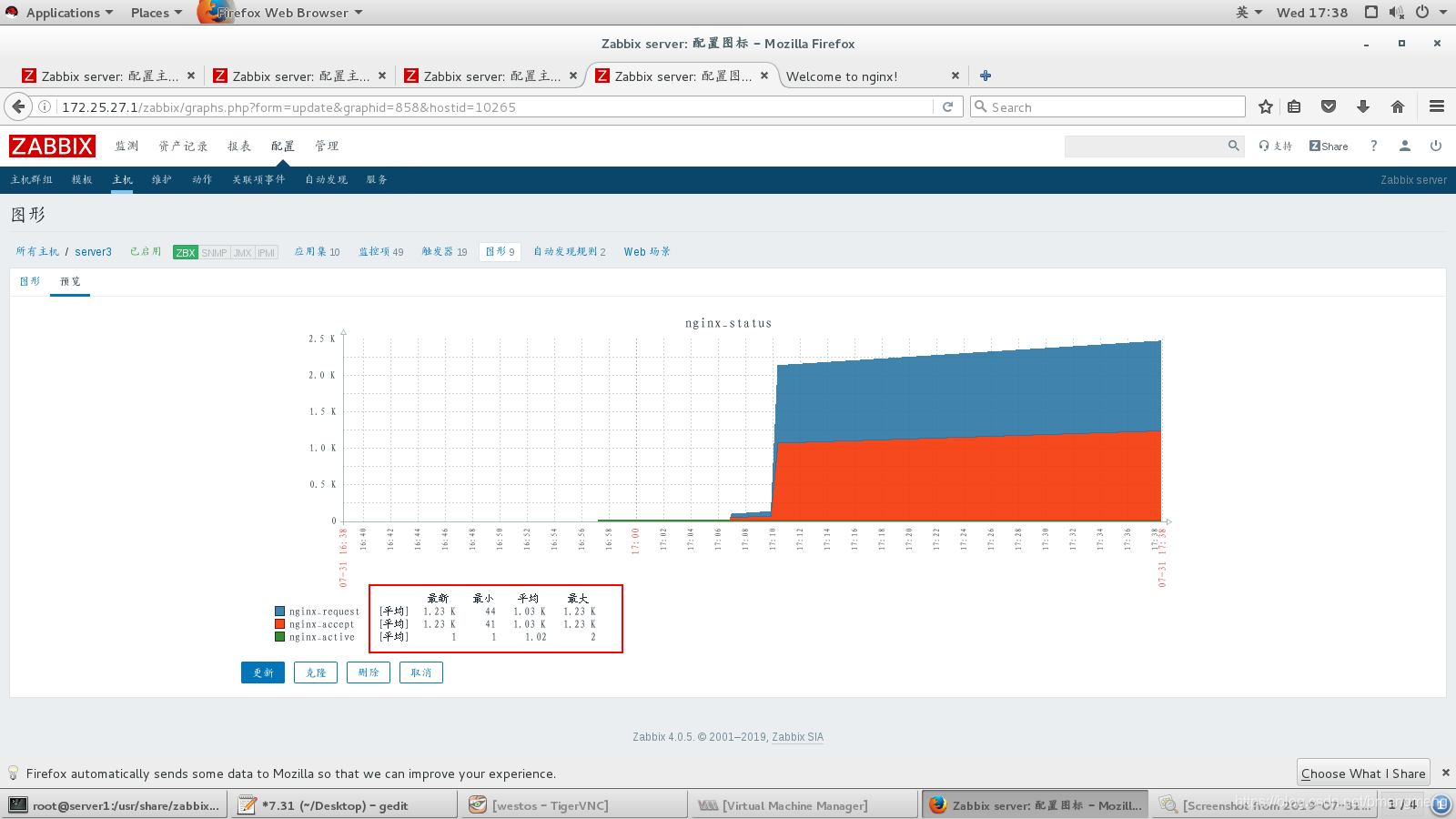Click the site information icon in the URL bar
Image resolution: width=1456 pixels, height=819 pixels.
(44, 106)
